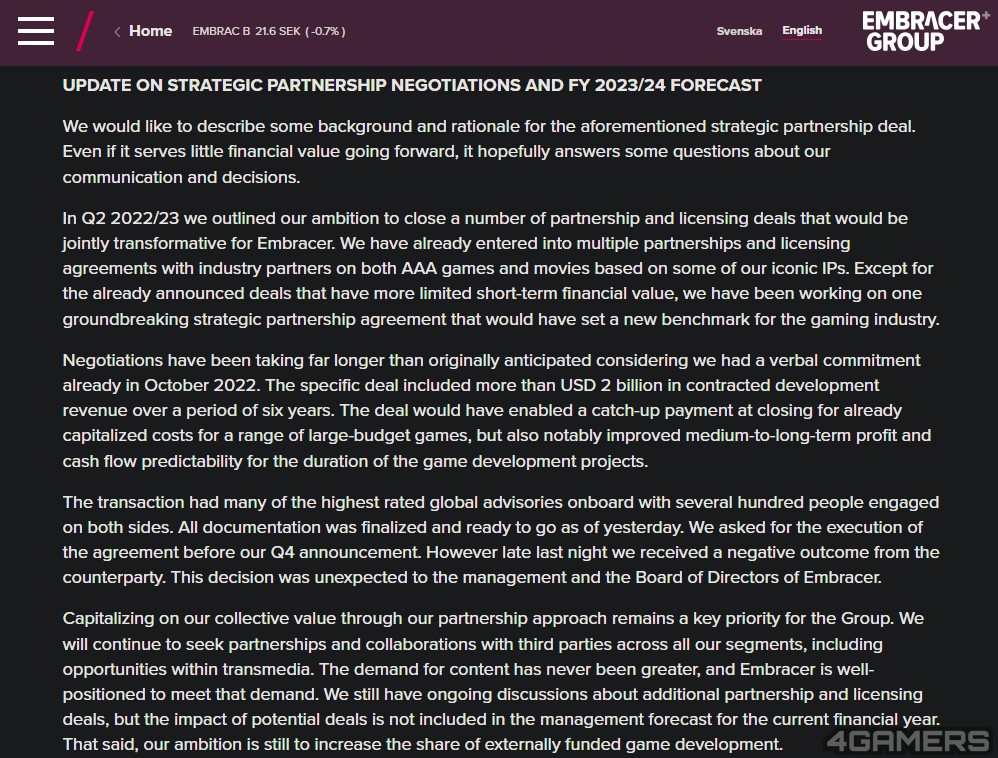This screenshot has width=998, height=758.
Task: Click the paragraph starting 'Negotiations have been'
Action: (496, 411)
